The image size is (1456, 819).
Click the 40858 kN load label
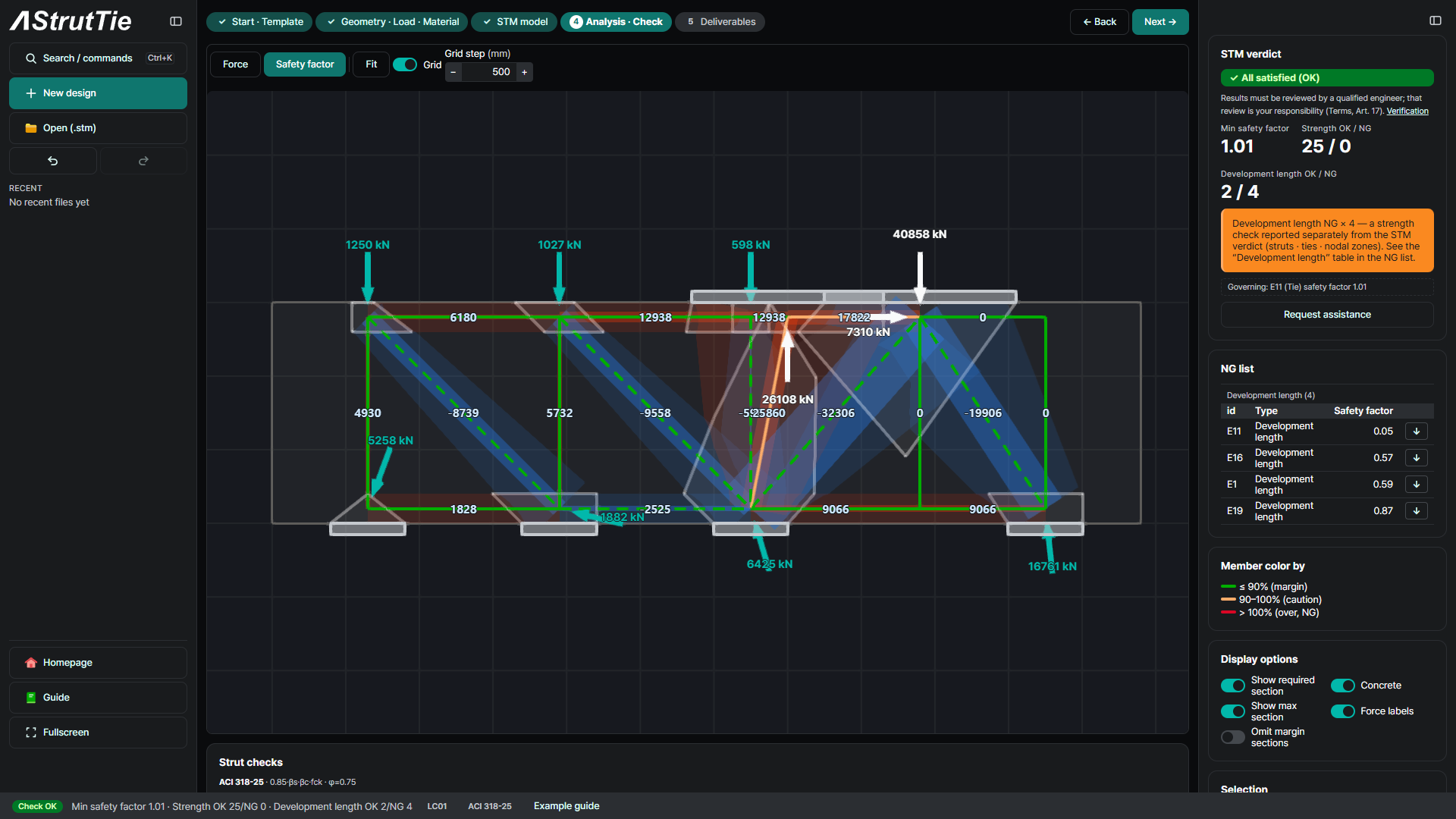pyautogui.click(x=920, y=234)
